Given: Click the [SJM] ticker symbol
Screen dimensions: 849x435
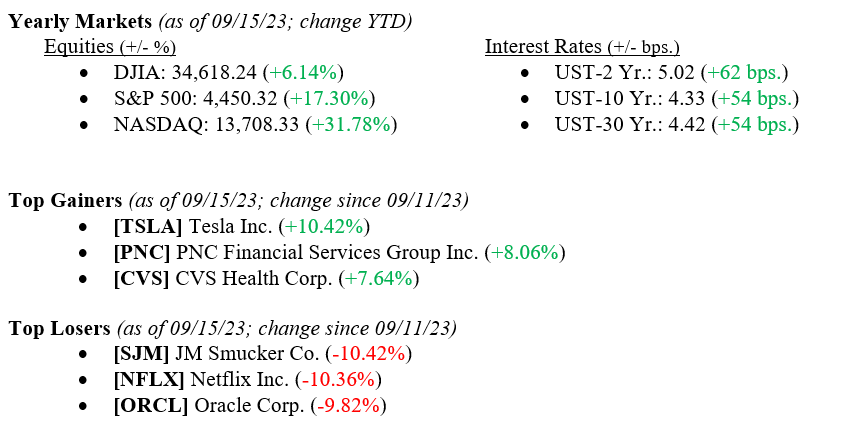Looking at the screenshot, I should (x=140, y=354).
